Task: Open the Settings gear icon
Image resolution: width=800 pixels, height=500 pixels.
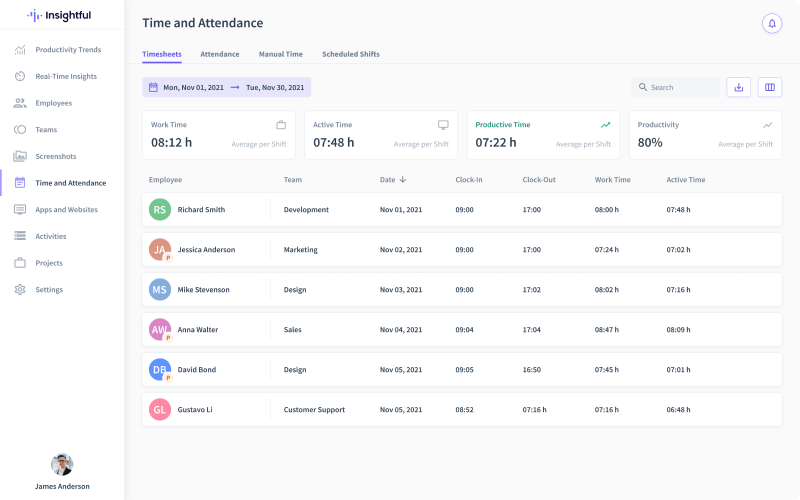Action: pyautogui.click(x=20, y=290)
